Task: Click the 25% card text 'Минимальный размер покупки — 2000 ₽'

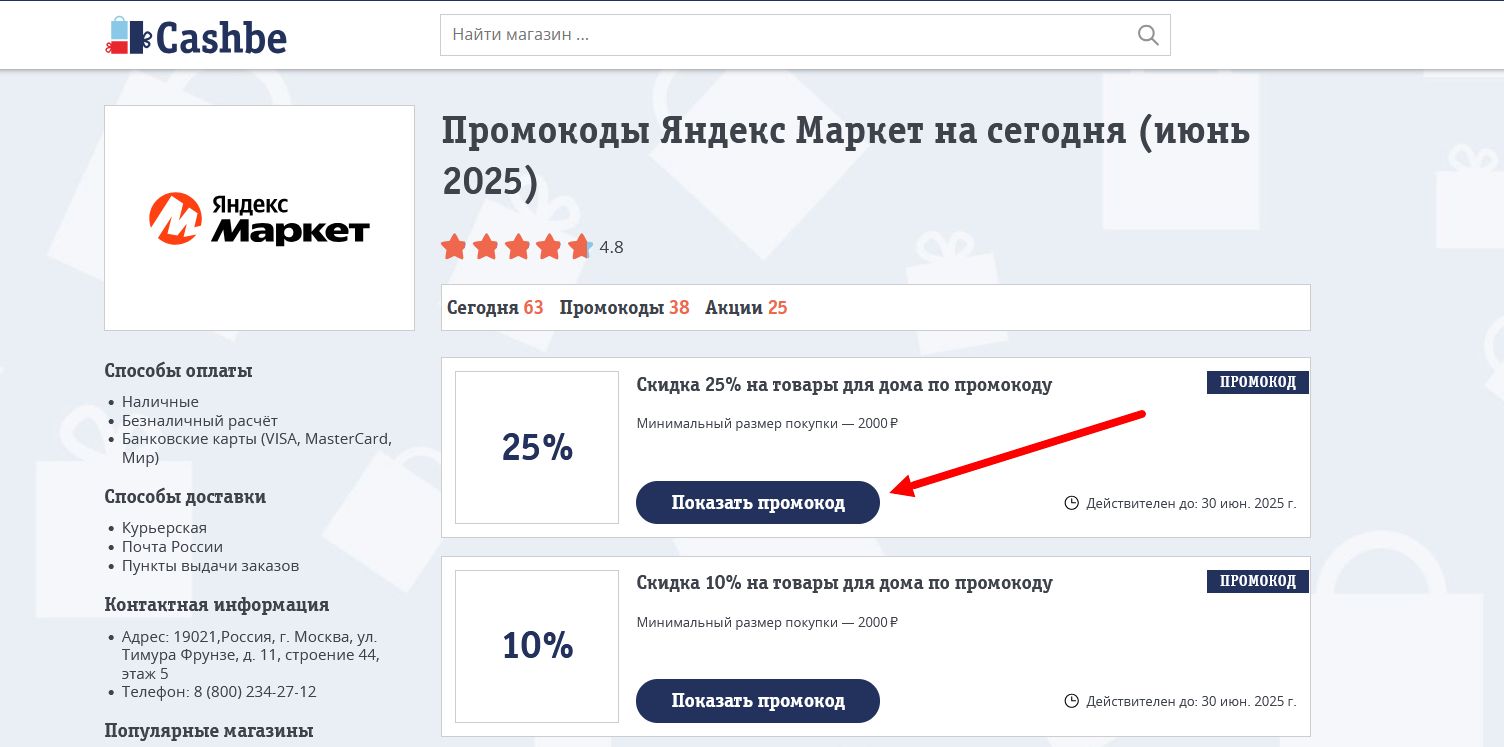Action: click(767, 424)
